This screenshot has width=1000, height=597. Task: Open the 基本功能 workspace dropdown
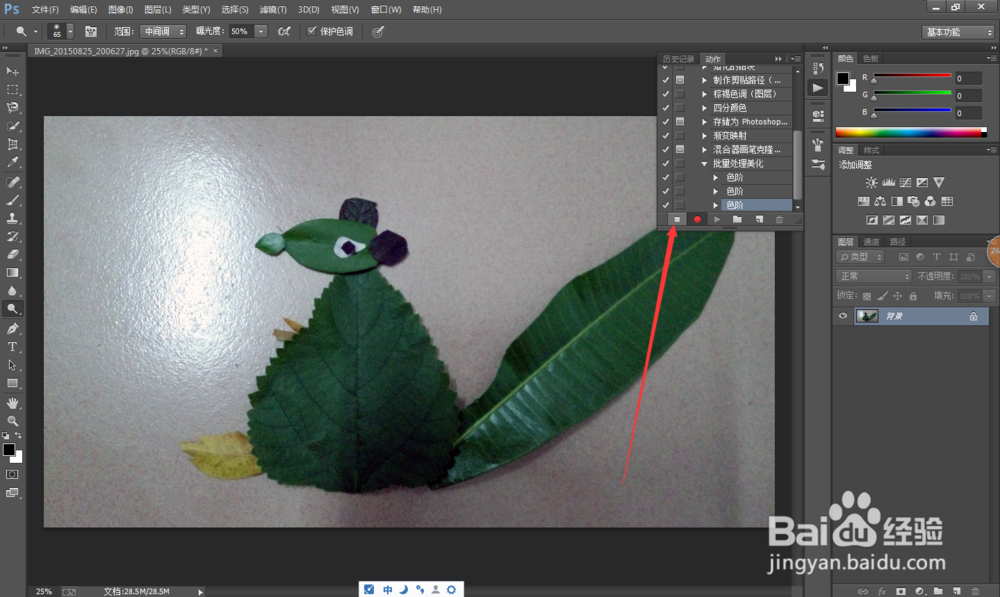click(x=958, y=32)
